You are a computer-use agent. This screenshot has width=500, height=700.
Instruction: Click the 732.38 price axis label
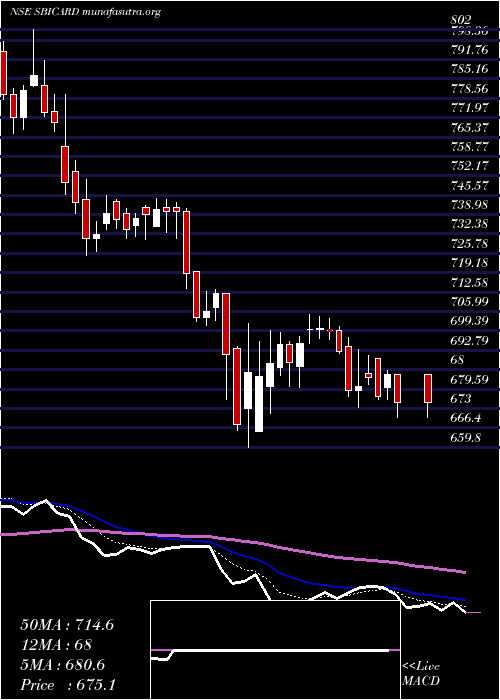click(470, 225)
